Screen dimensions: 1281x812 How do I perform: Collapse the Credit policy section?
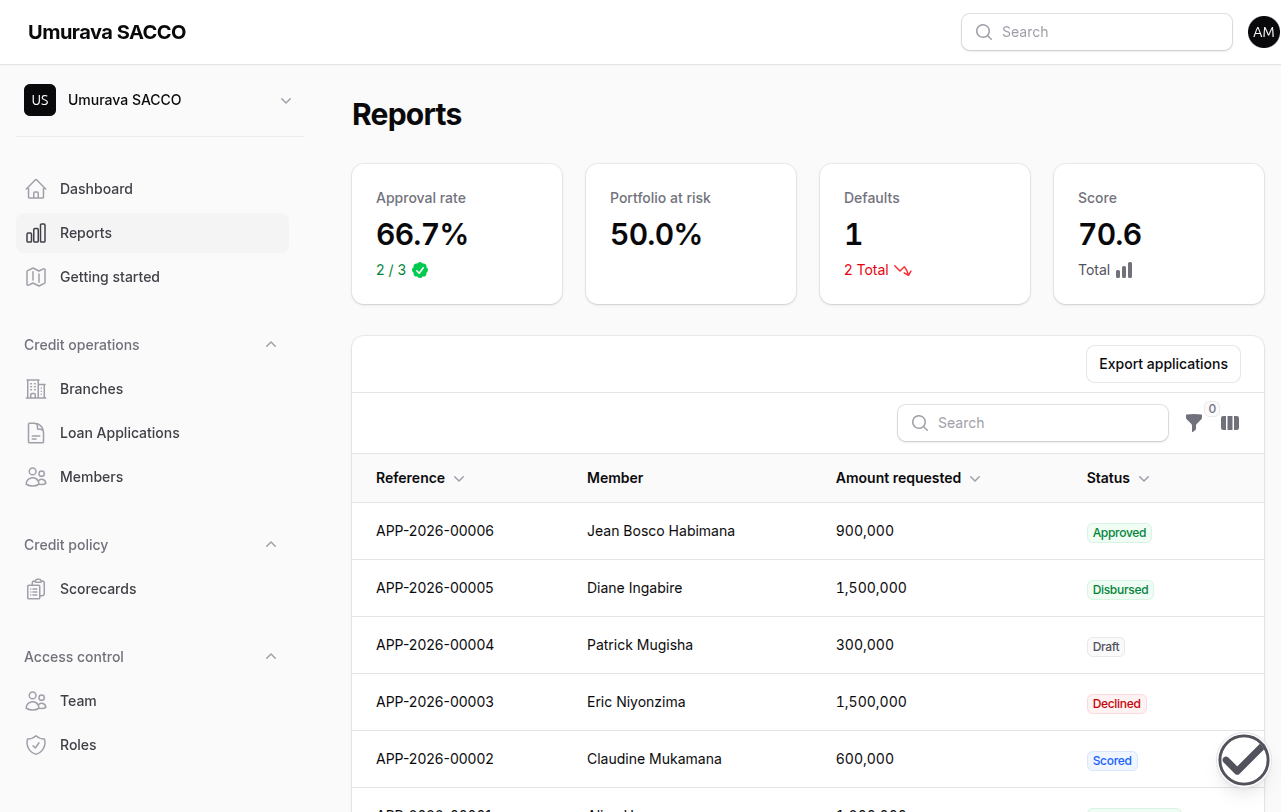(270, 545)
